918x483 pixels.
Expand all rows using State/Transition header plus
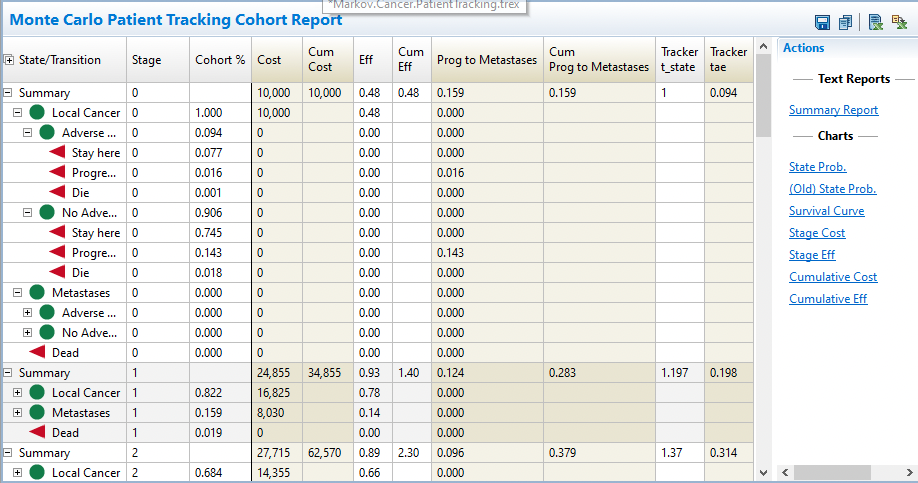coord(10,60)
